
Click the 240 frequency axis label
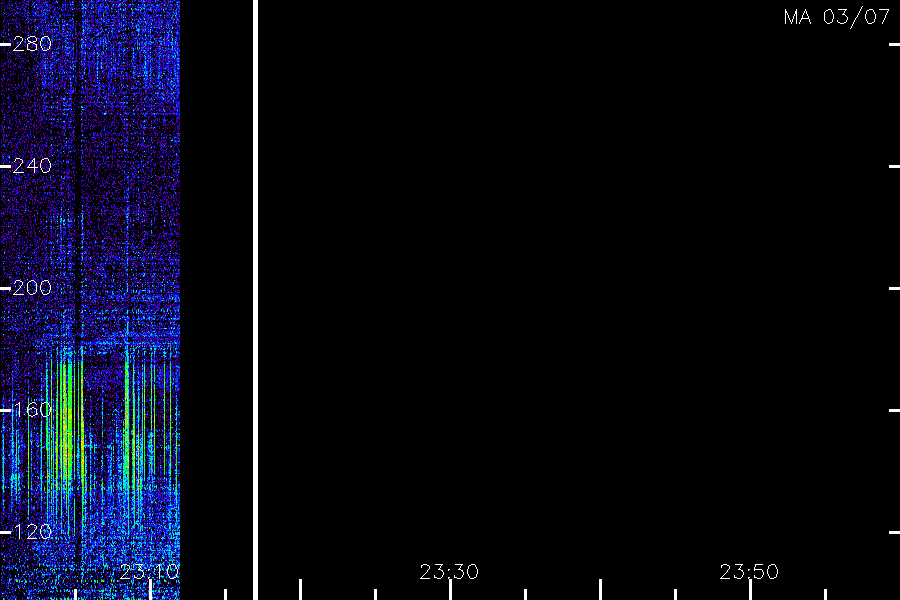(32, 166)
